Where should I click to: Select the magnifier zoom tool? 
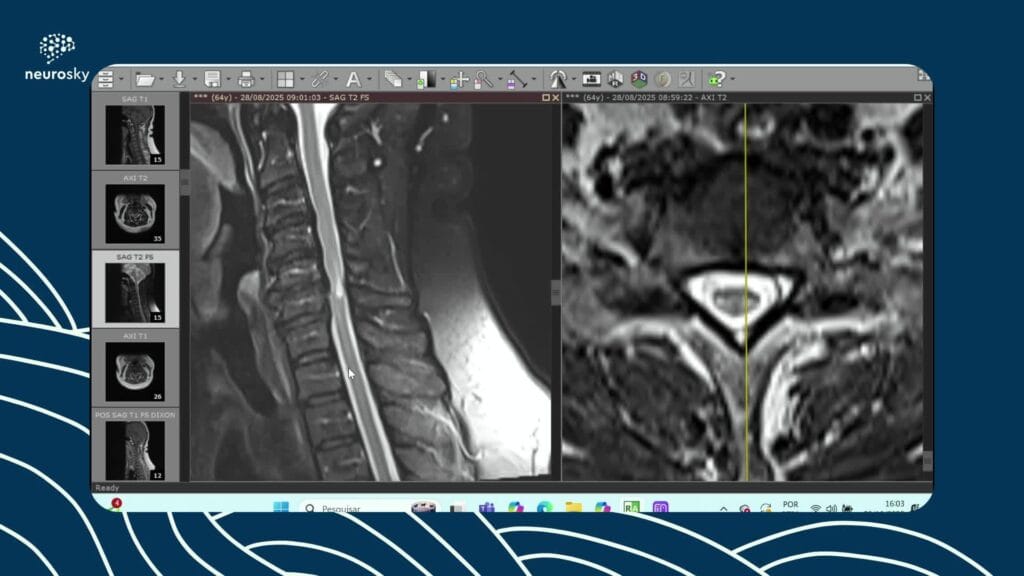(482, 79)
